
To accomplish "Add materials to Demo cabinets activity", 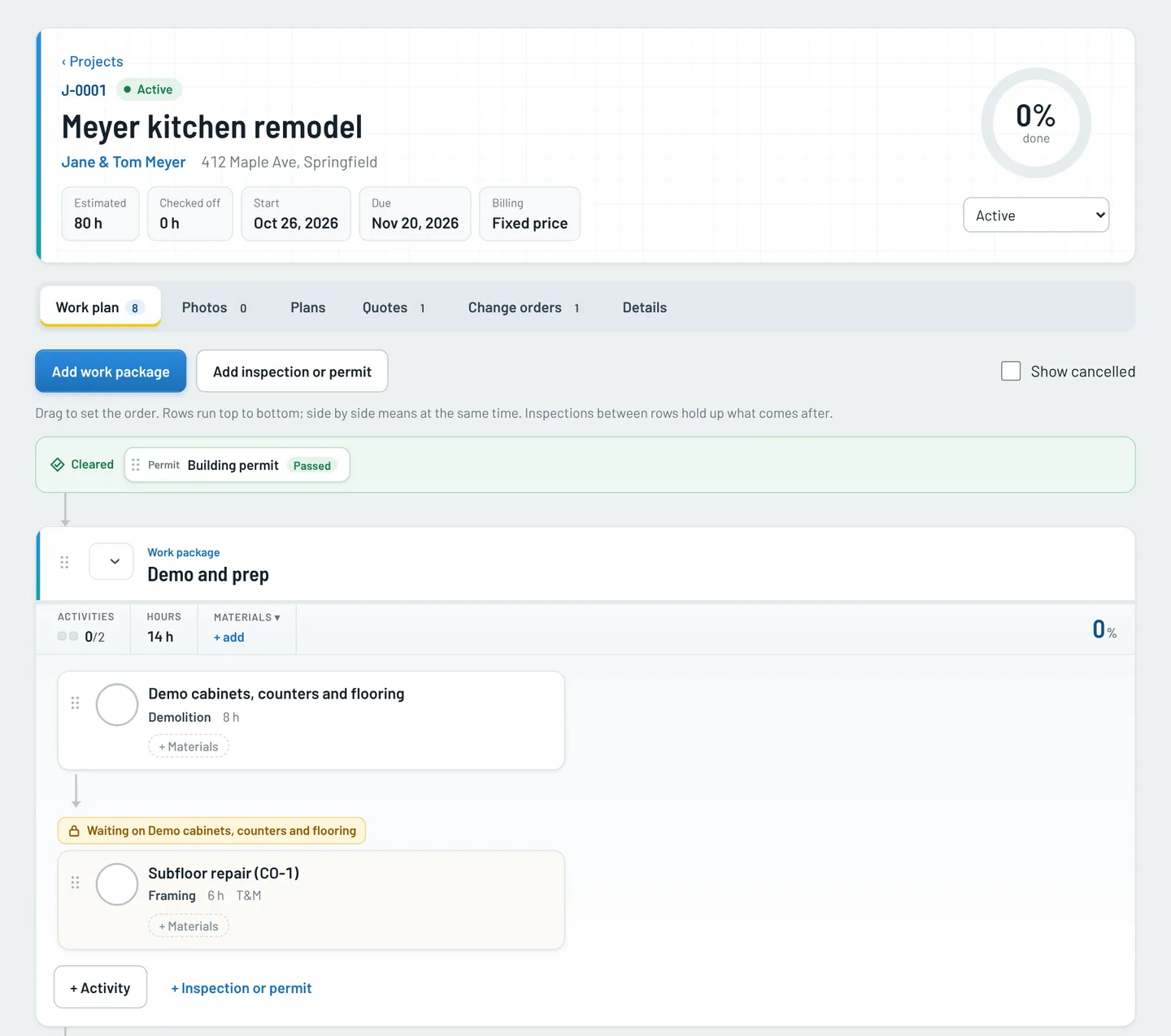I will click(x=189, y=747).
